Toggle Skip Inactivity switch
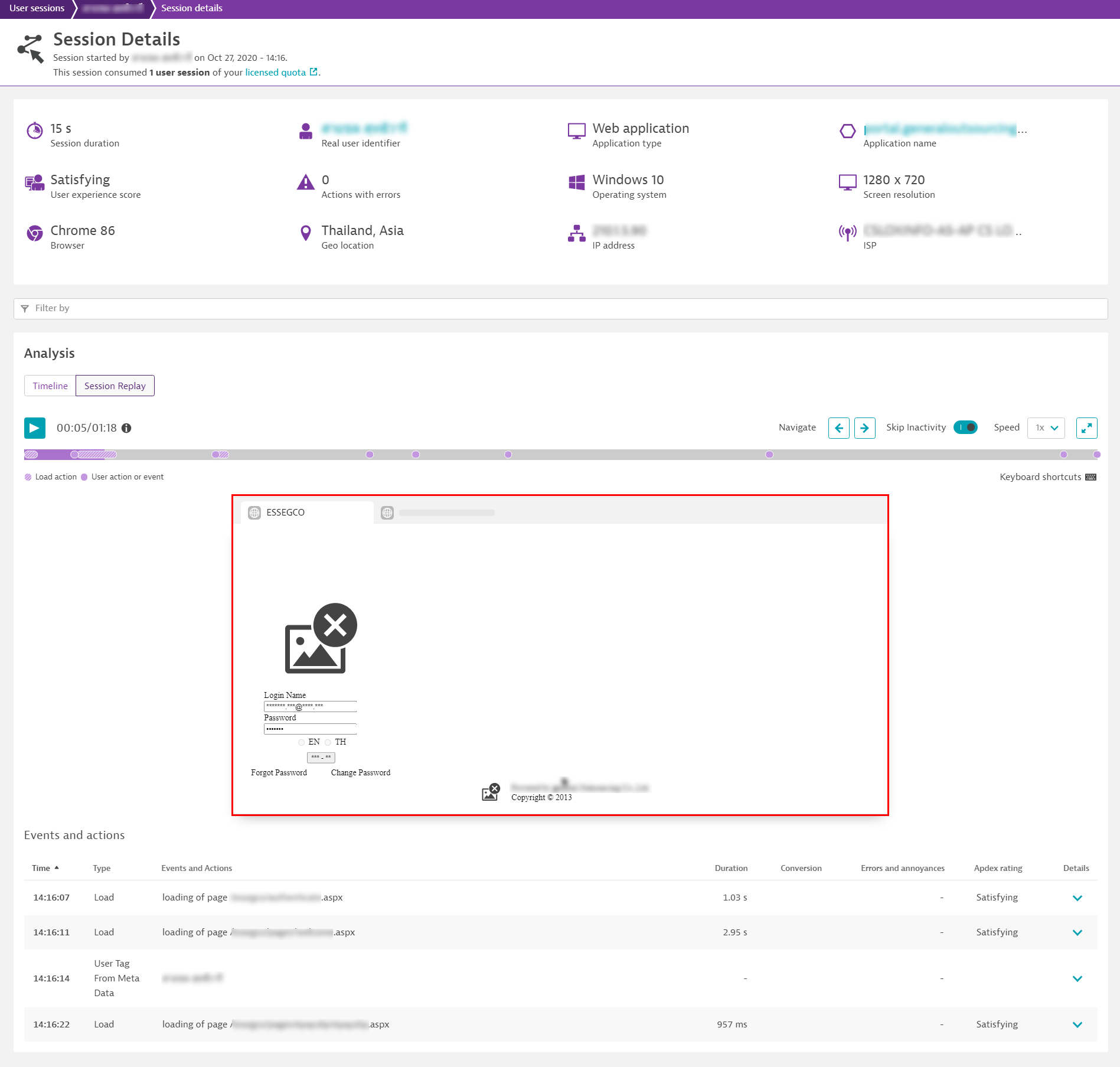Image resolution: width=1120 pixels, height=1067 pixels. 965,428
